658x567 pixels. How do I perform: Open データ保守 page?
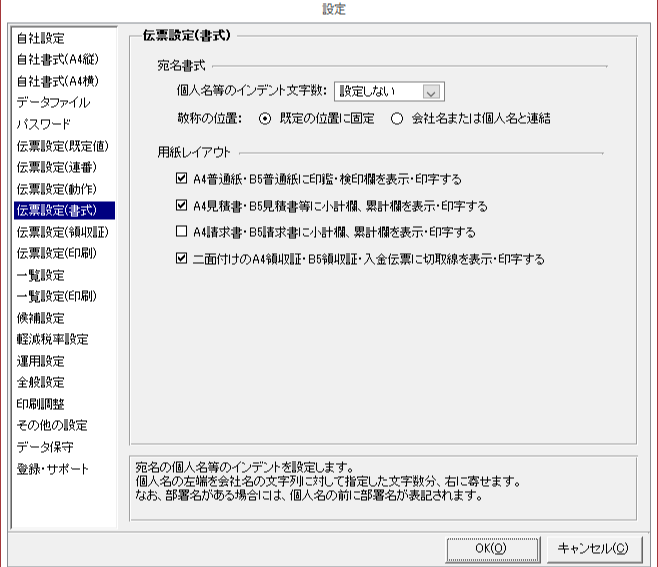point(45,447)
